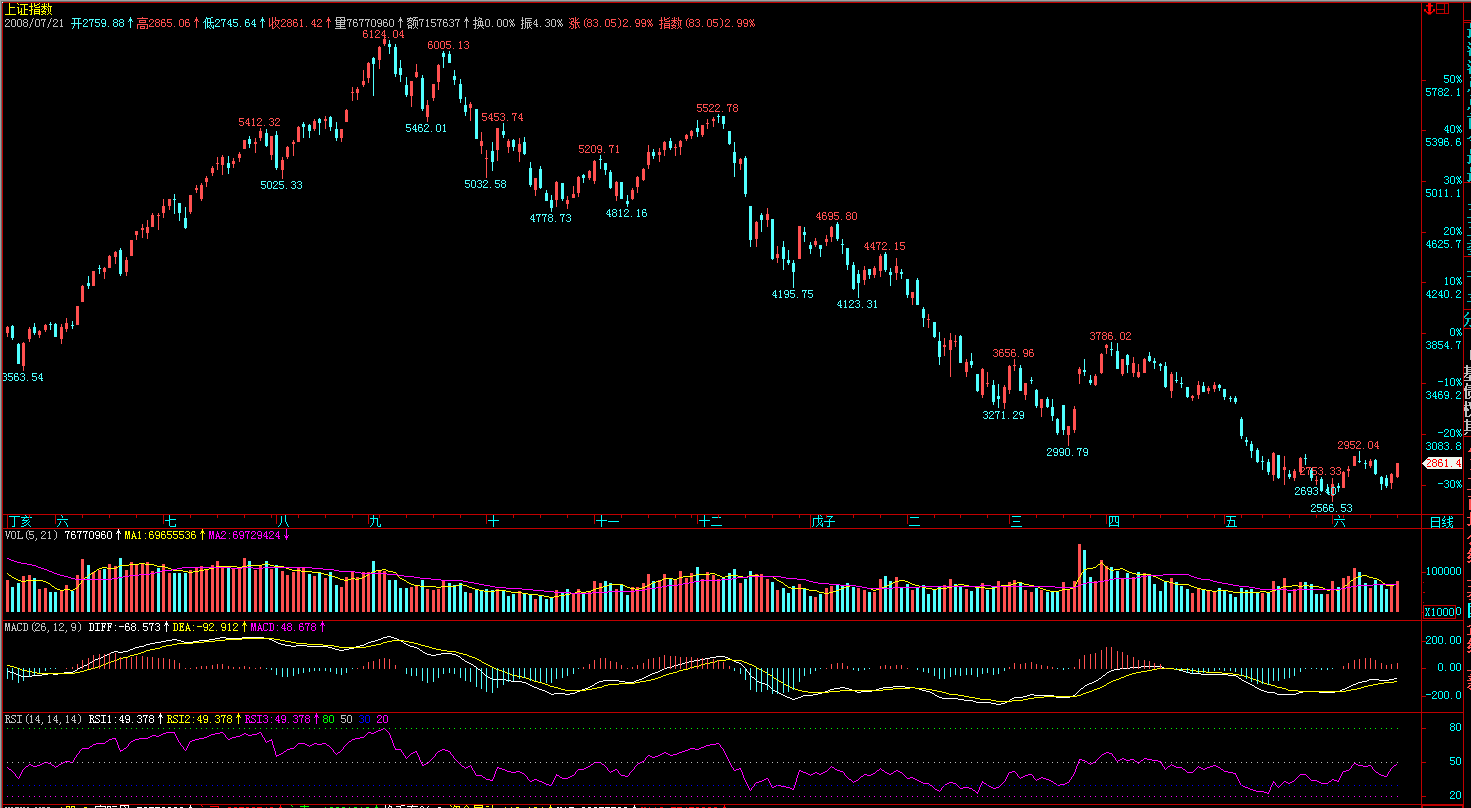Click the 3083.8 value on price axis

coord(1444,446)
